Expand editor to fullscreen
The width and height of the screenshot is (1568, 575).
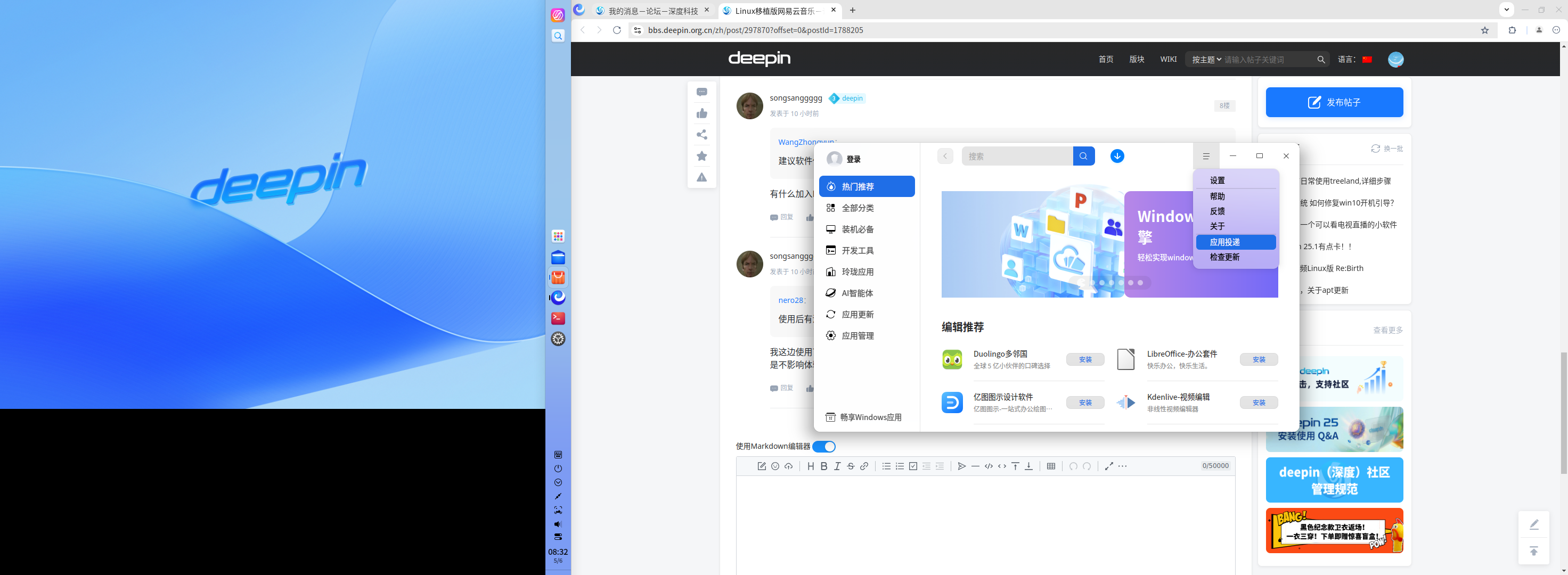(x=1108, y=466)
